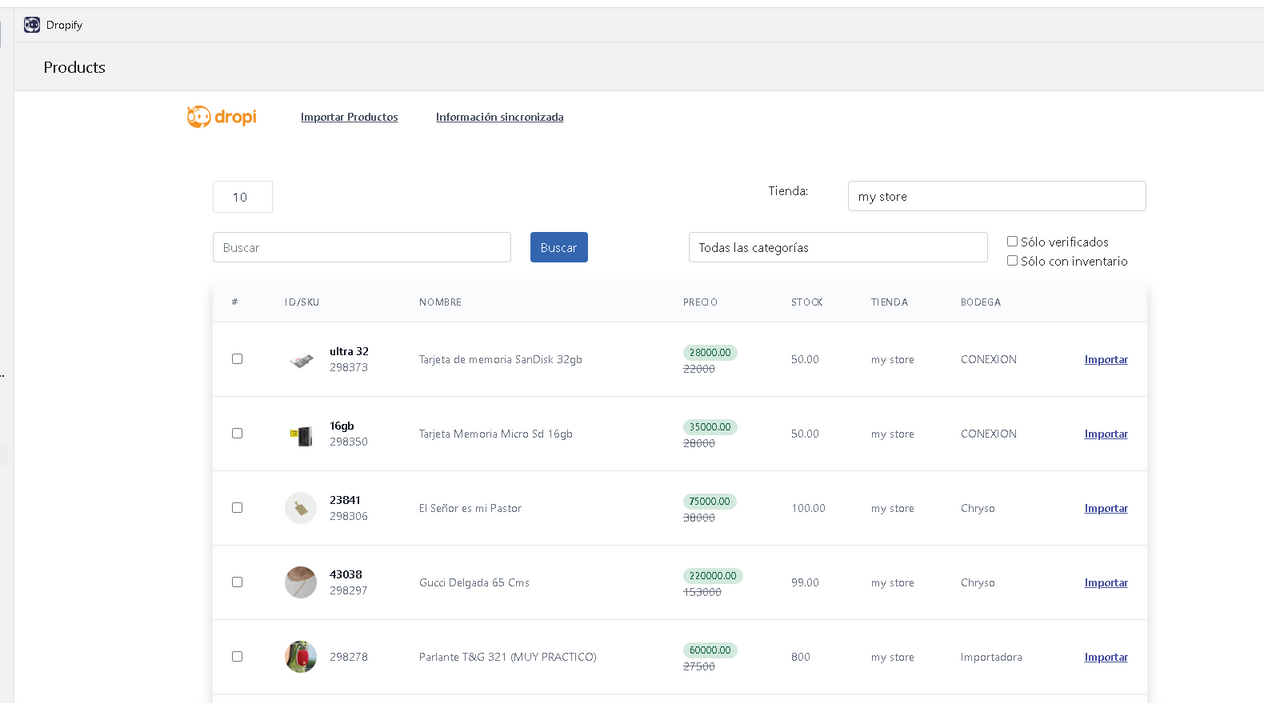Image resolution: width=1280 pixels, height=720 pixels.
Task: Check the Parlante T&G 321 row
Action: [237, 657]
